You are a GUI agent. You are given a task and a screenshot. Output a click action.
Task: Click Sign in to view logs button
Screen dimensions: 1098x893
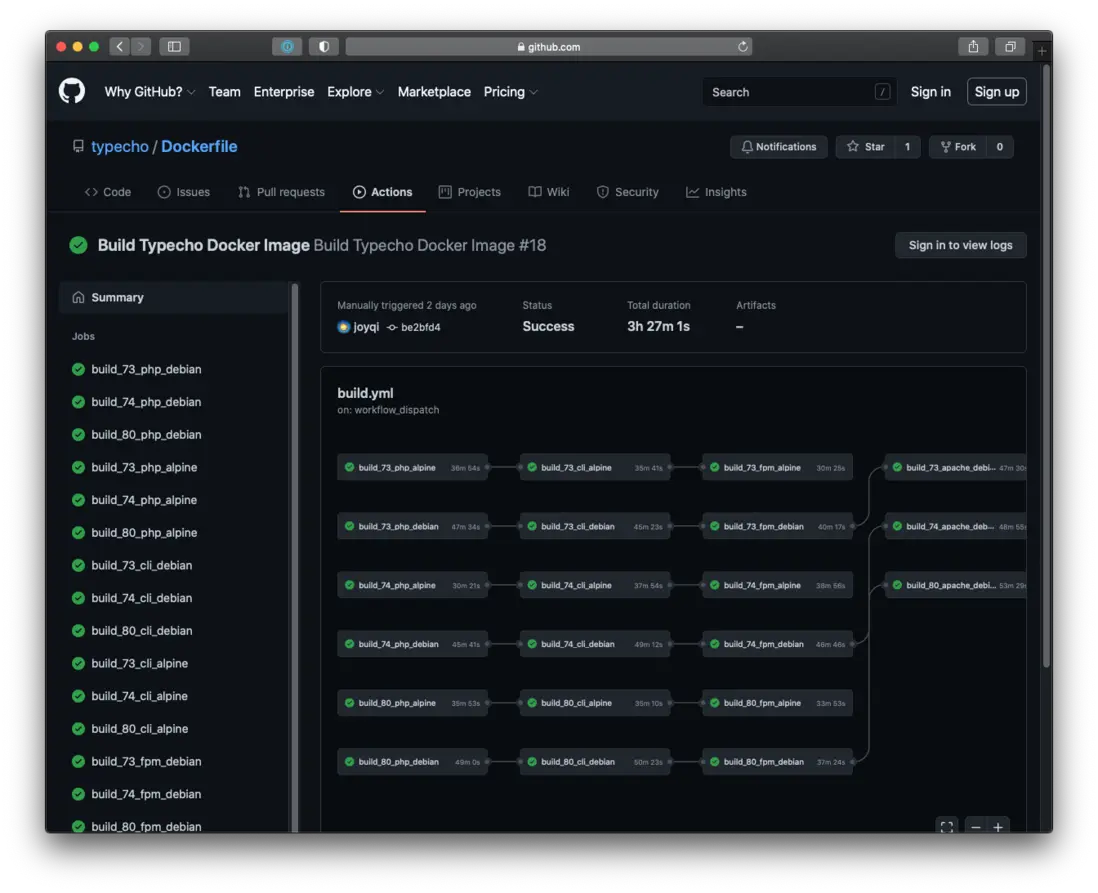click(960, 245)
